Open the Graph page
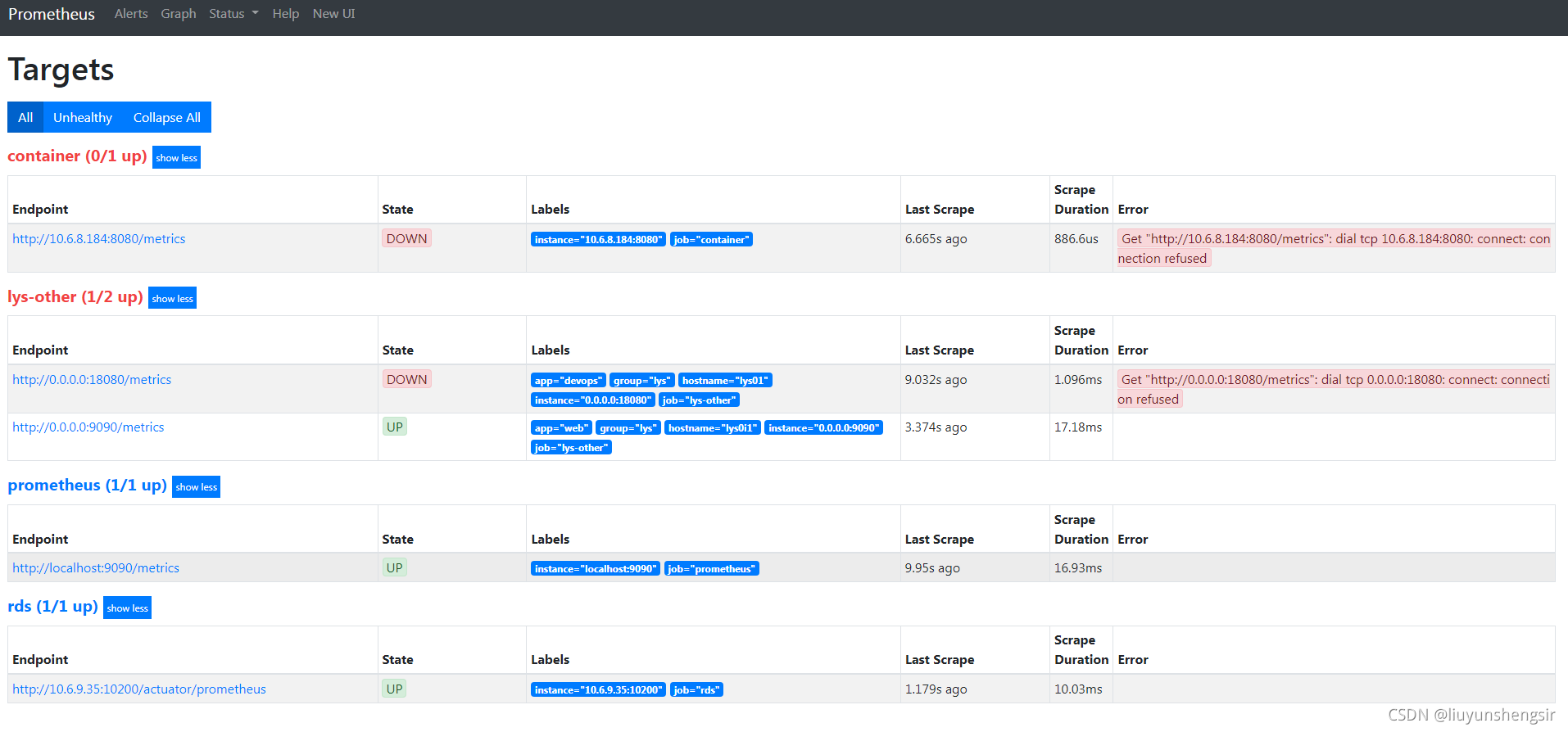The image size is (1568, 732). [x=179, y=14]
